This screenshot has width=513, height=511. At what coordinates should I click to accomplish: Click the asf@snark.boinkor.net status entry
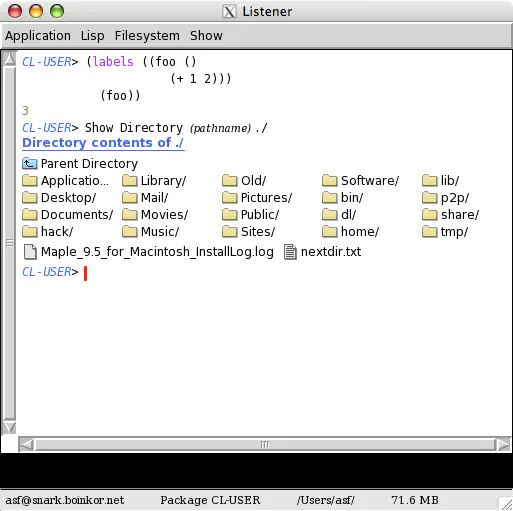65,500
